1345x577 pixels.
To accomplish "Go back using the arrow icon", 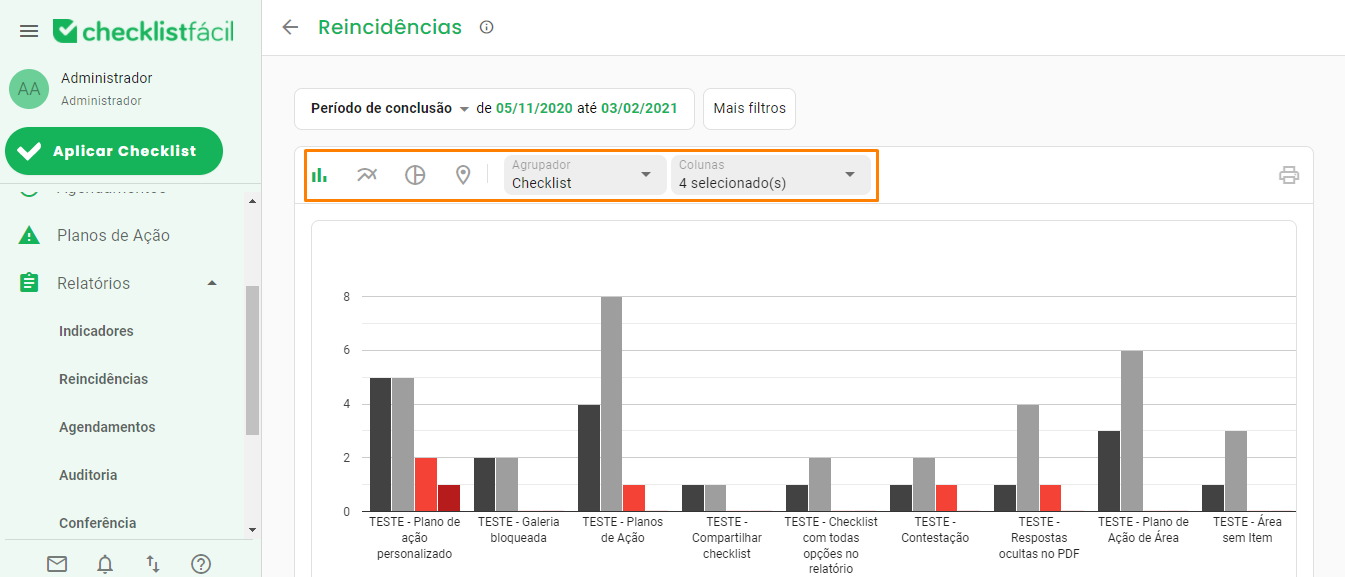I will [x=289, y=27].
